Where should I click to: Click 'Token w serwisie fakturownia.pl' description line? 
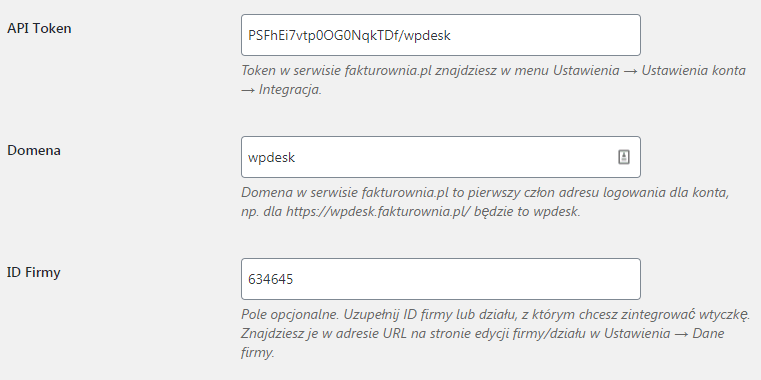click(337, 70)
